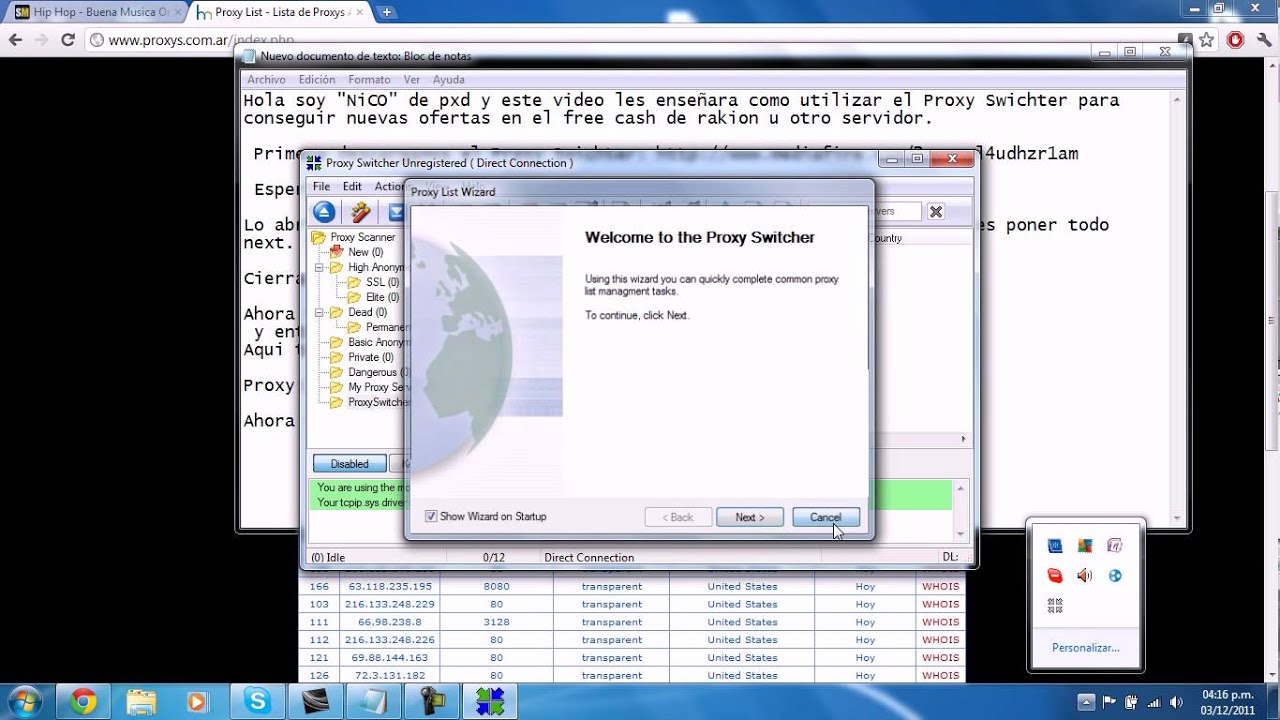Screen dimensions: 1280x720
Task: Click the log panel scrollbar up arrow
Action: [961, 488]
